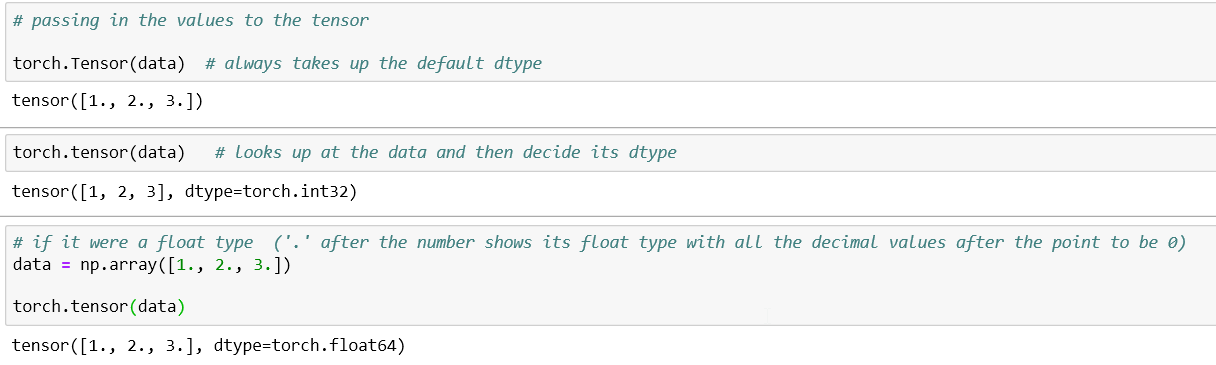
Task: Click 'dtype=torch.int32' text in second output
Action: (271, 191)
